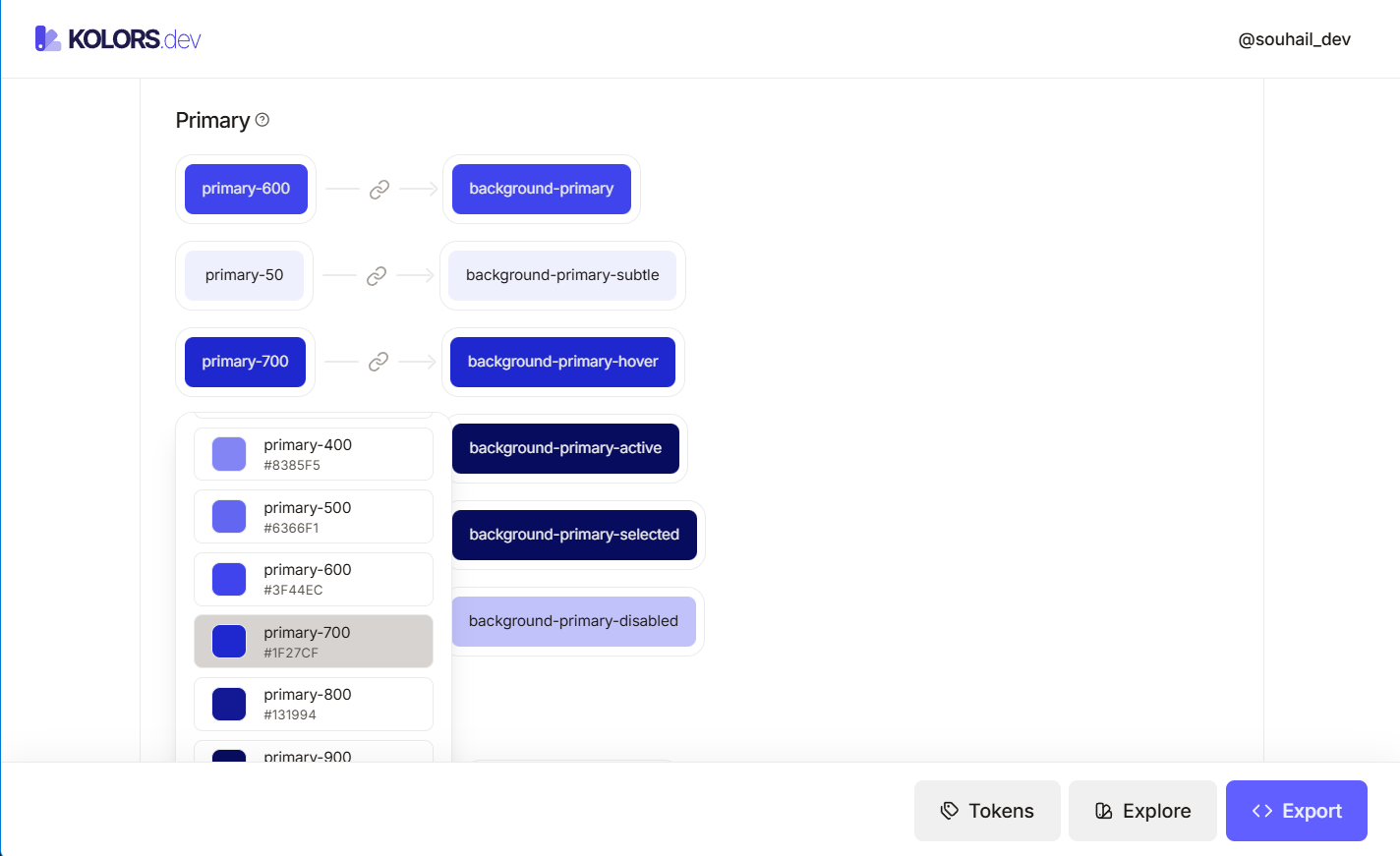Open the primary-600 token dropdown
Image resolution: width=1400 pixels, height=856 pixels.
point(246,189)
